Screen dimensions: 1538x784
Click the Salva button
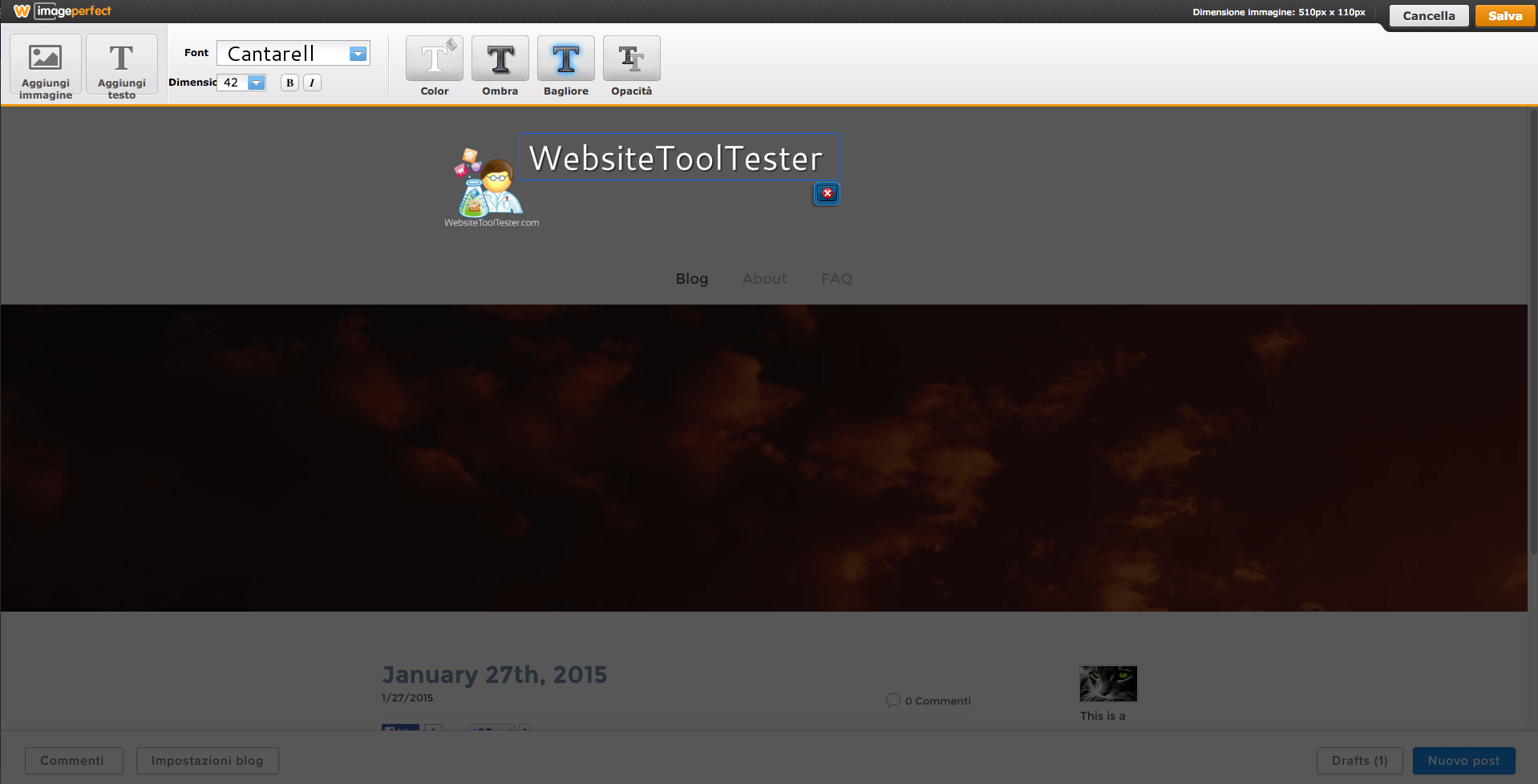click(x=1505, y=16)
